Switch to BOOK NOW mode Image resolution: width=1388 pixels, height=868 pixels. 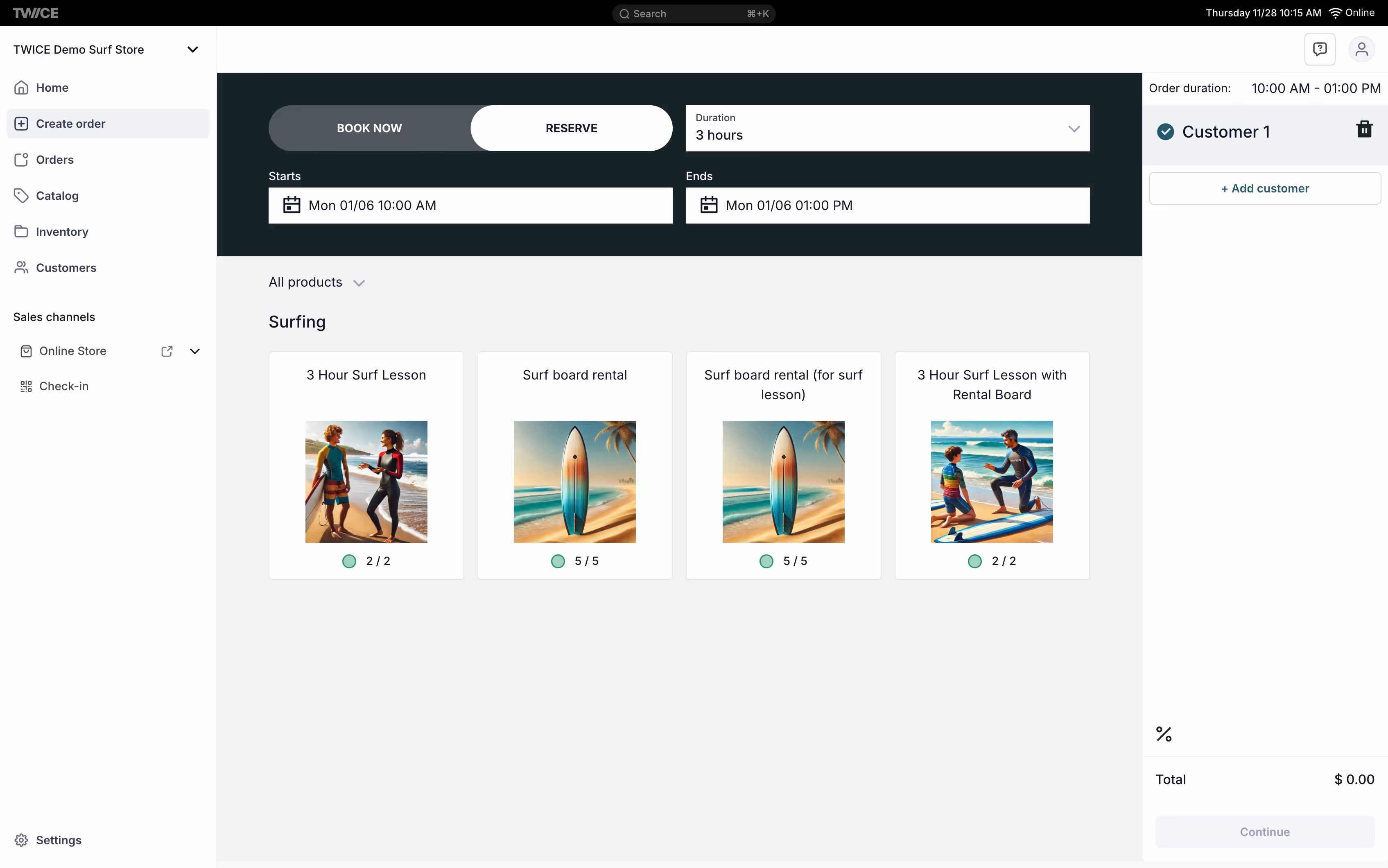pos(369,128)
